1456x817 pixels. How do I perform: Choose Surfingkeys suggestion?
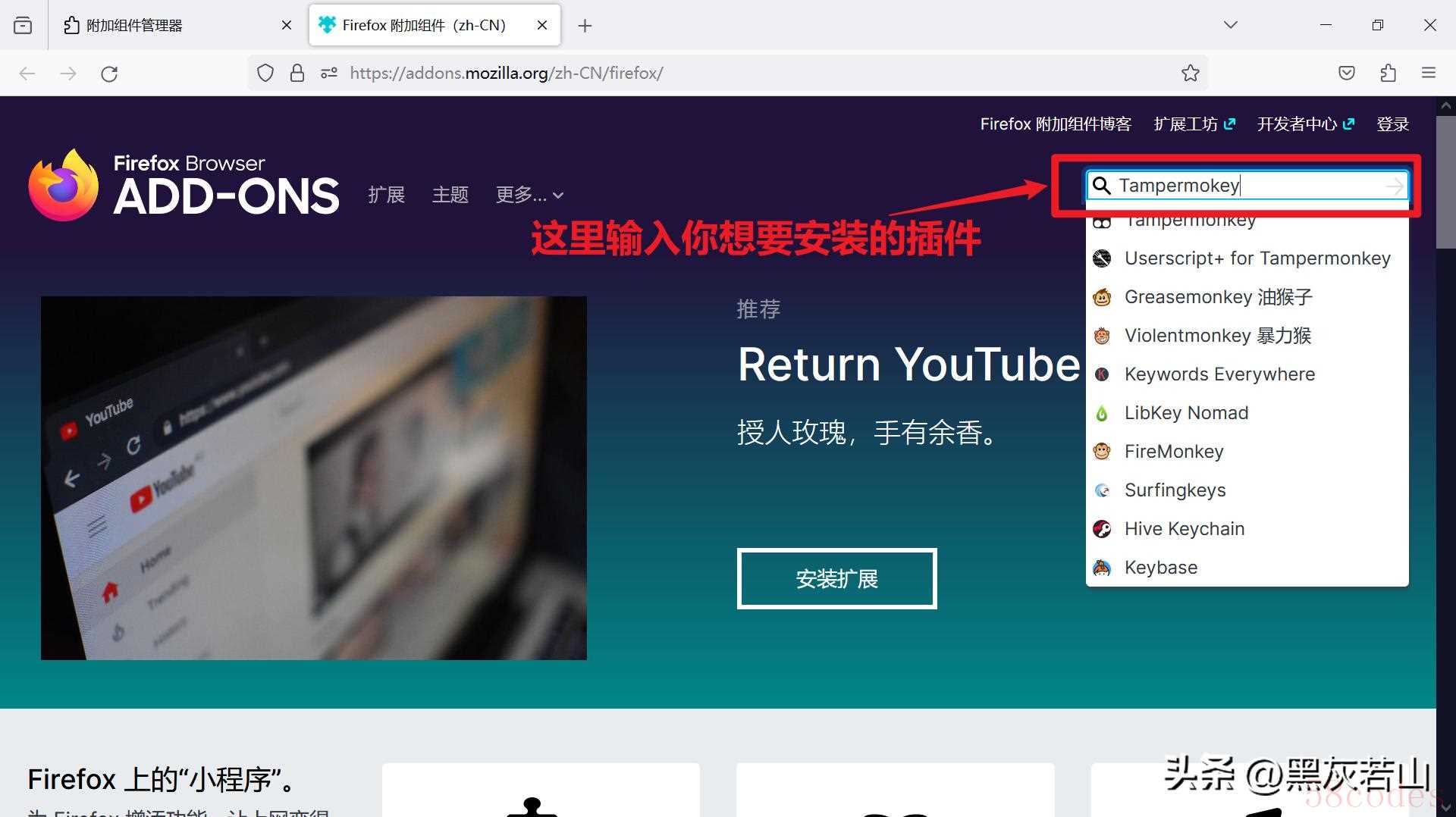coord(1247,490)
